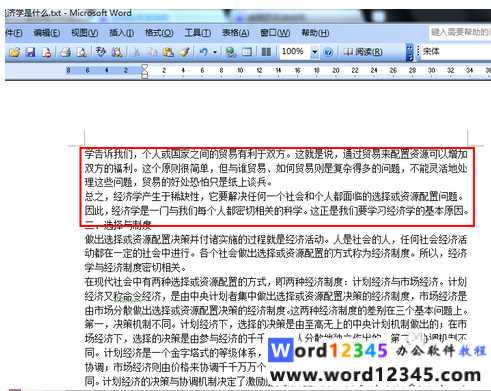Save the document with the floppy disk icon
The width and height of the screenshot is (491, 391).
(30, 52)
